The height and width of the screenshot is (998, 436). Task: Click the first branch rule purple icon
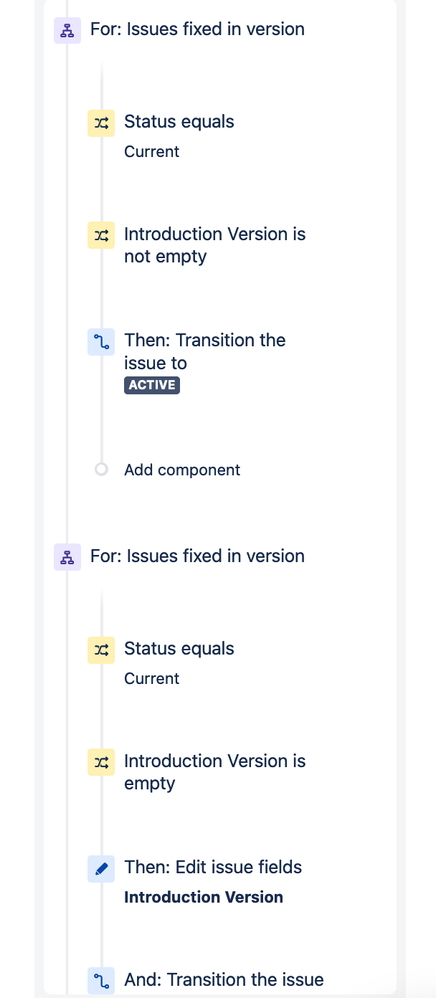tap(67, 31)
